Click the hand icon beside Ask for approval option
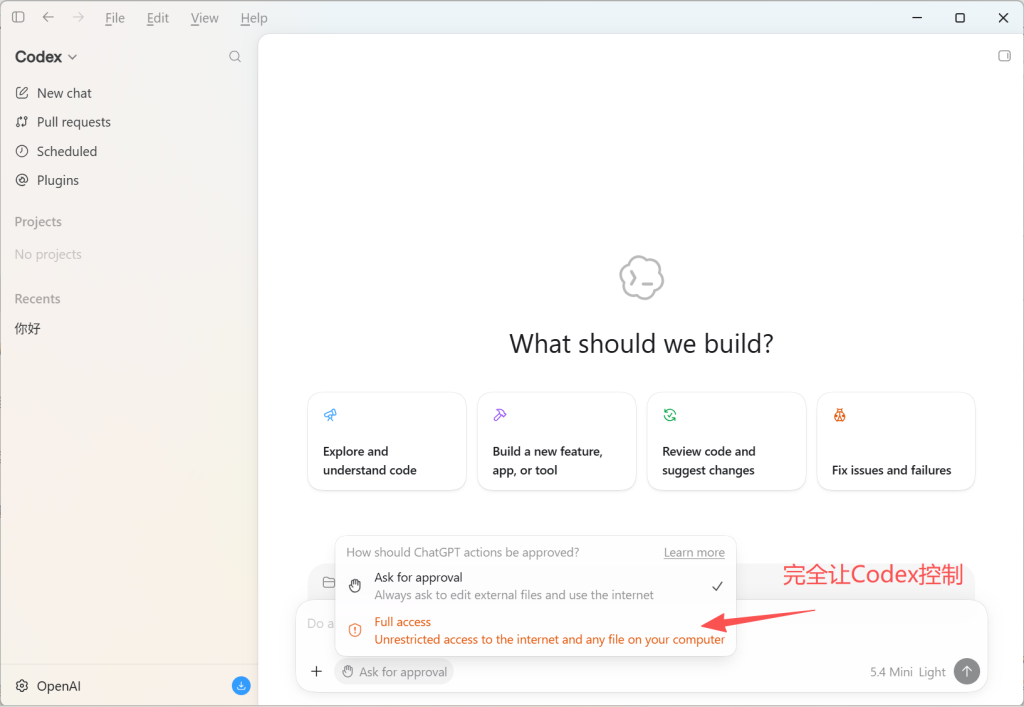 355,586
